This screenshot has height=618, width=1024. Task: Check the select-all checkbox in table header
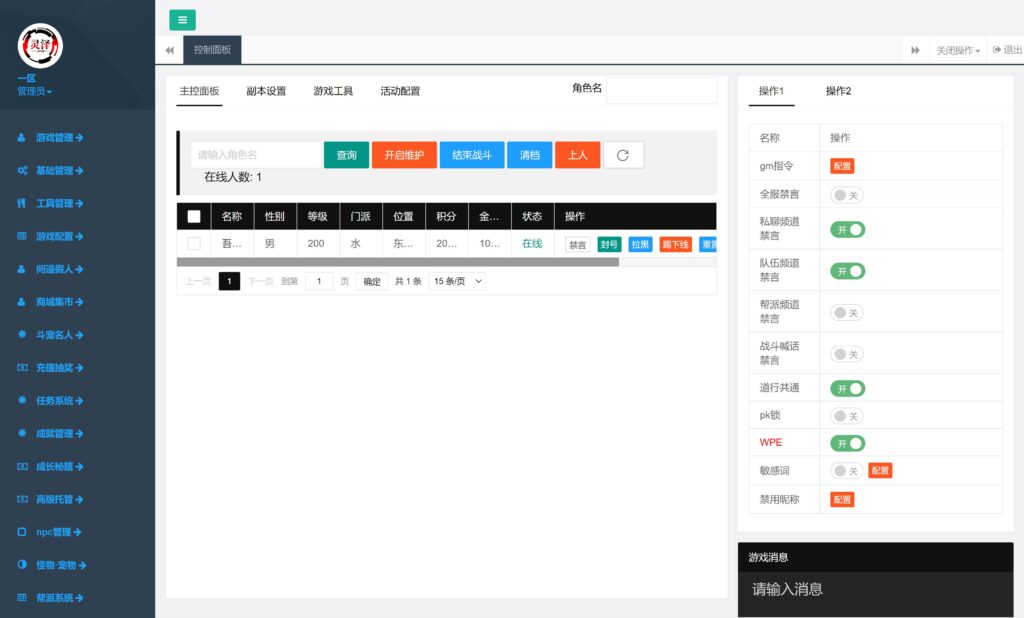coord(195,217)
